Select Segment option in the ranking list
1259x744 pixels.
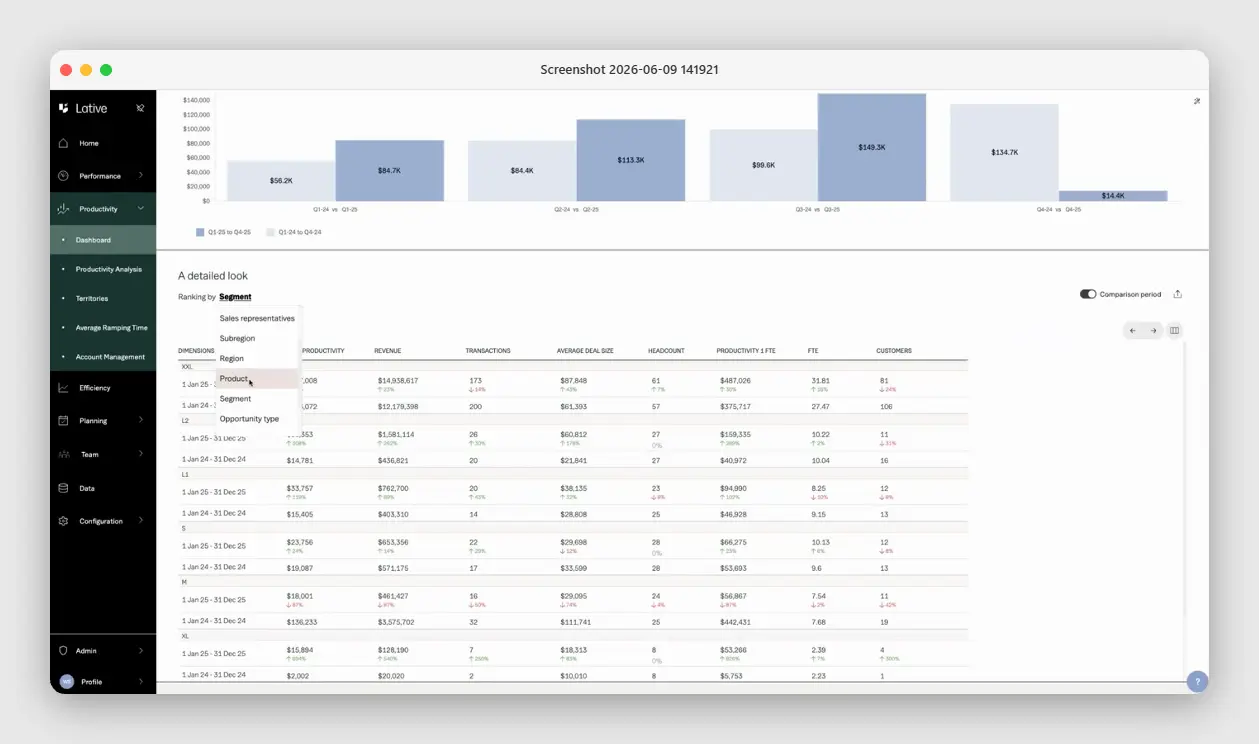257,399
